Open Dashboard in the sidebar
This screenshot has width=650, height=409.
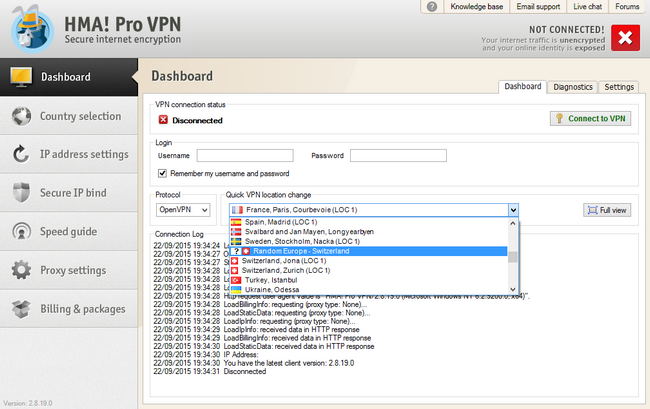point(69,77)
